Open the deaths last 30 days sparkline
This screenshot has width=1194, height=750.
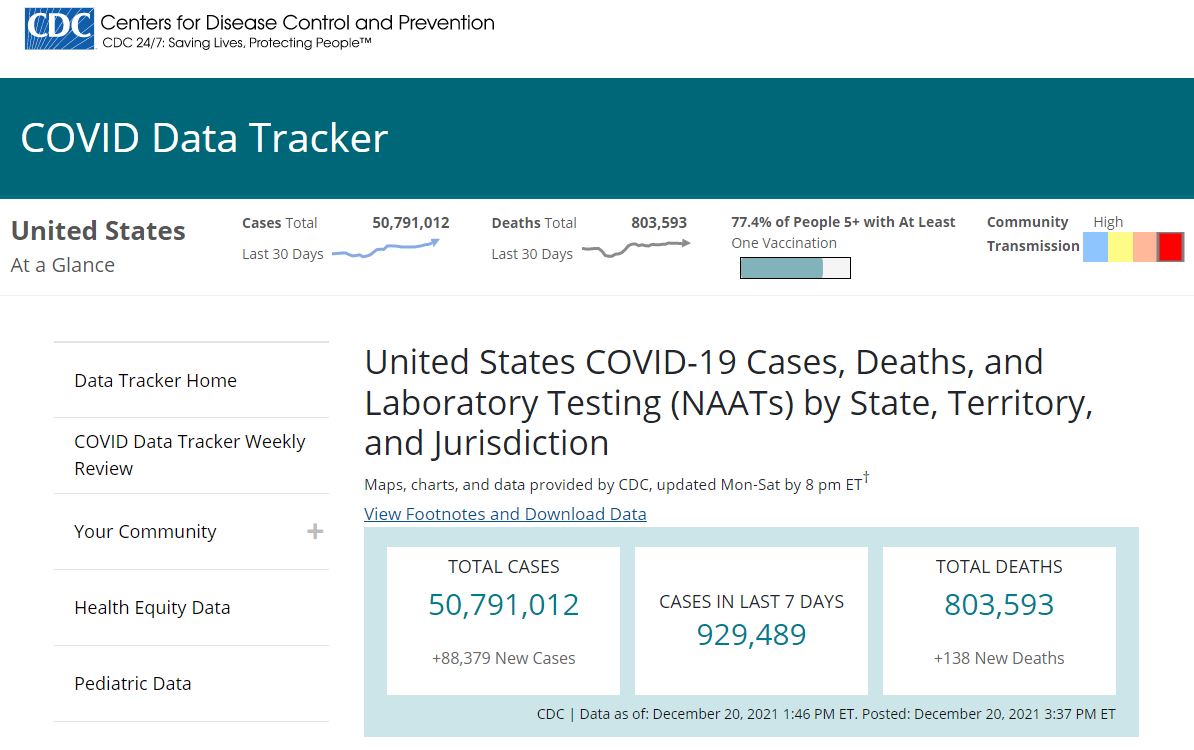[637, 248]
